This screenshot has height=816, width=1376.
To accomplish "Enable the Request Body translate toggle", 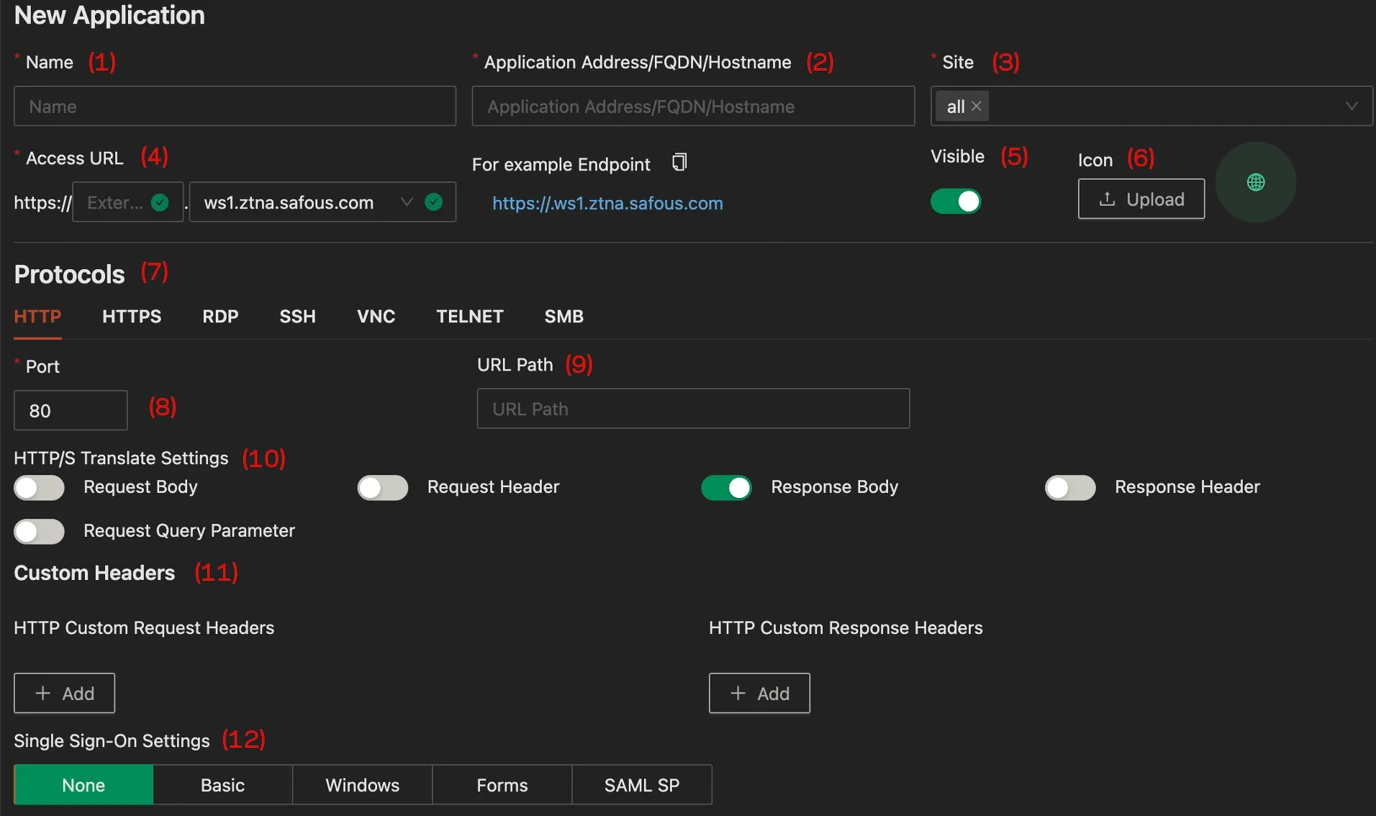I will (x=38, y=487).
